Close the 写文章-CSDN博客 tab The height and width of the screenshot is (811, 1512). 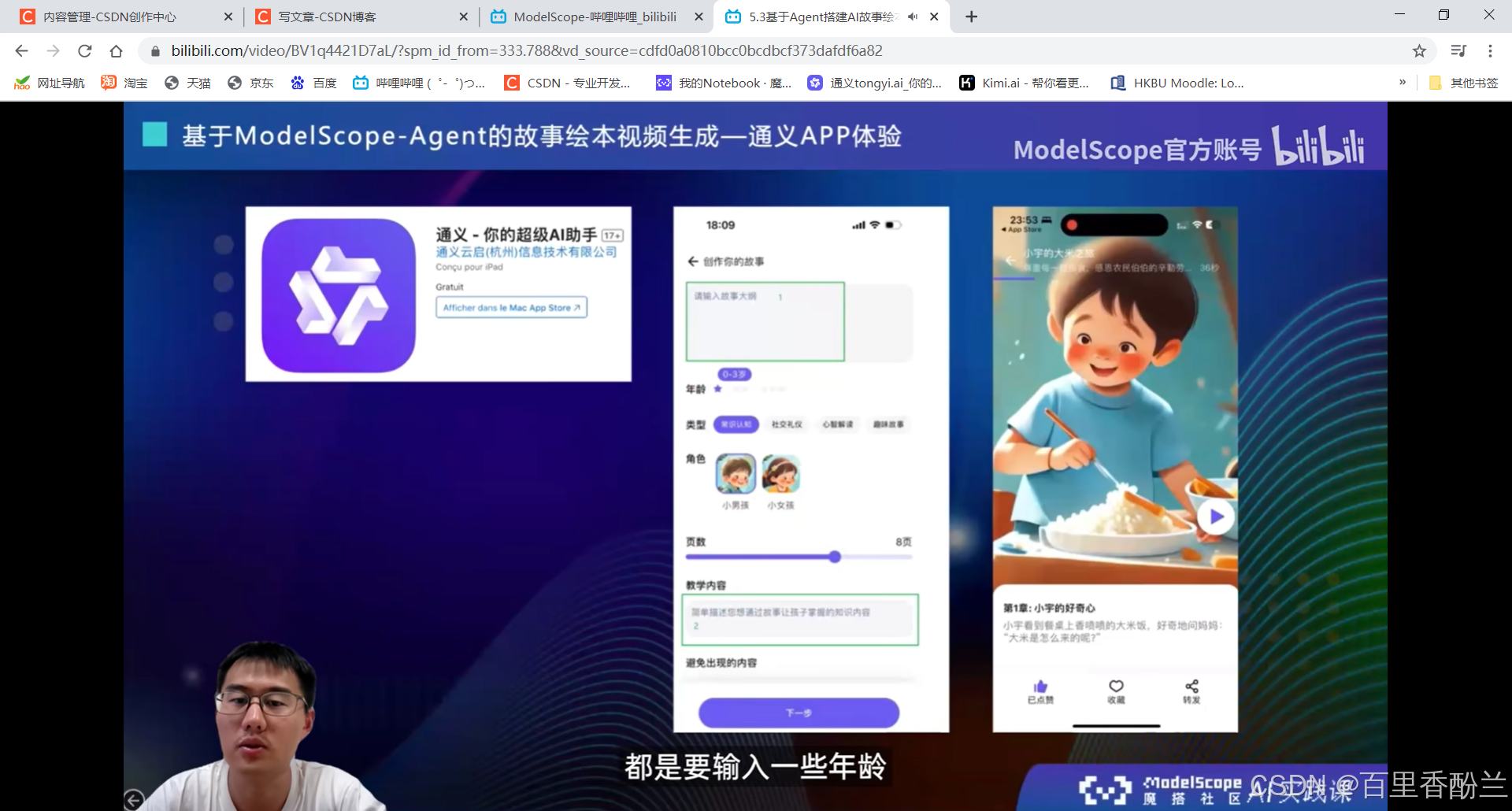(x=463, y=17)
